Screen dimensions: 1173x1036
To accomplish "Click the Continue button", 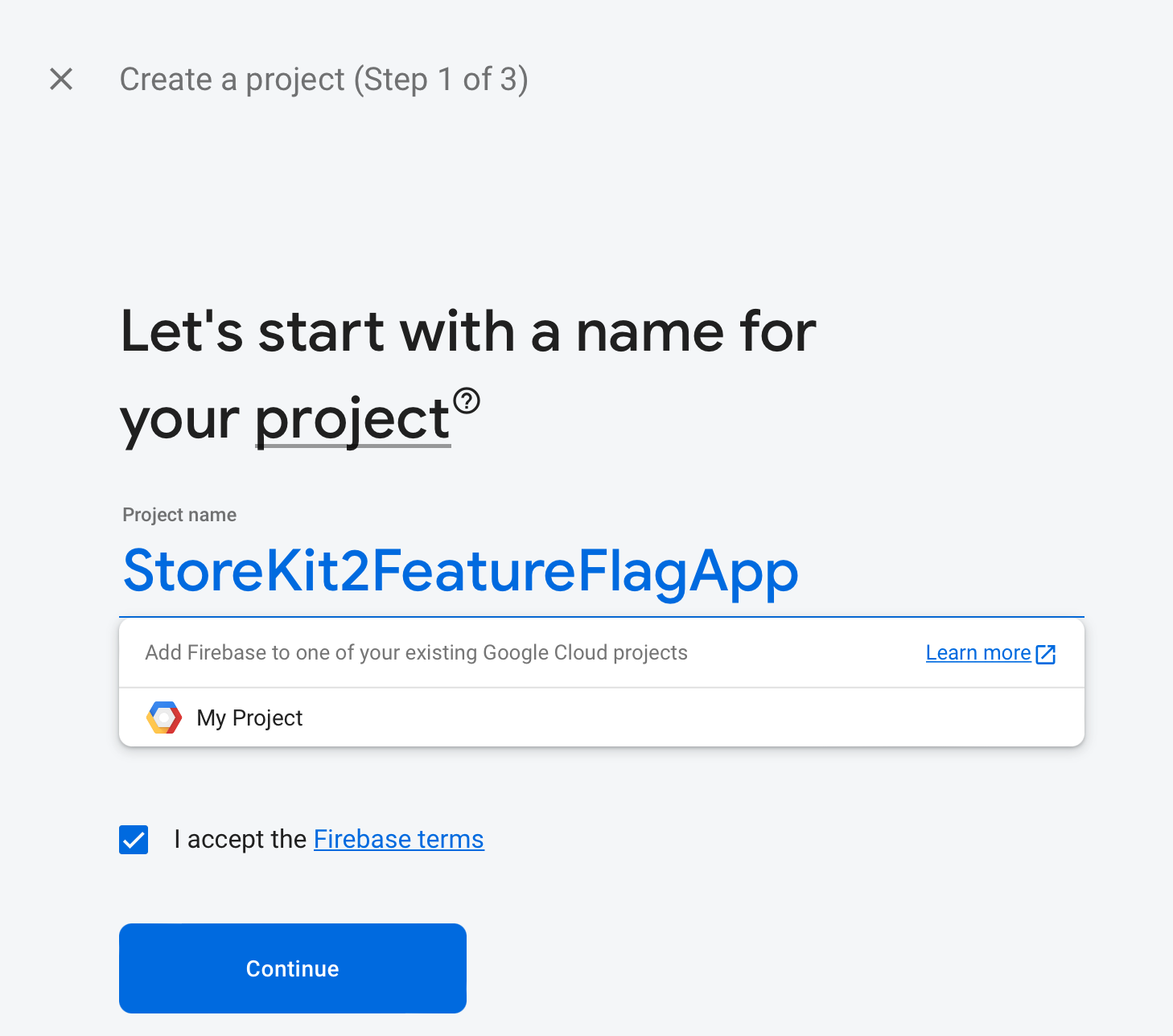I will point(293,968).
